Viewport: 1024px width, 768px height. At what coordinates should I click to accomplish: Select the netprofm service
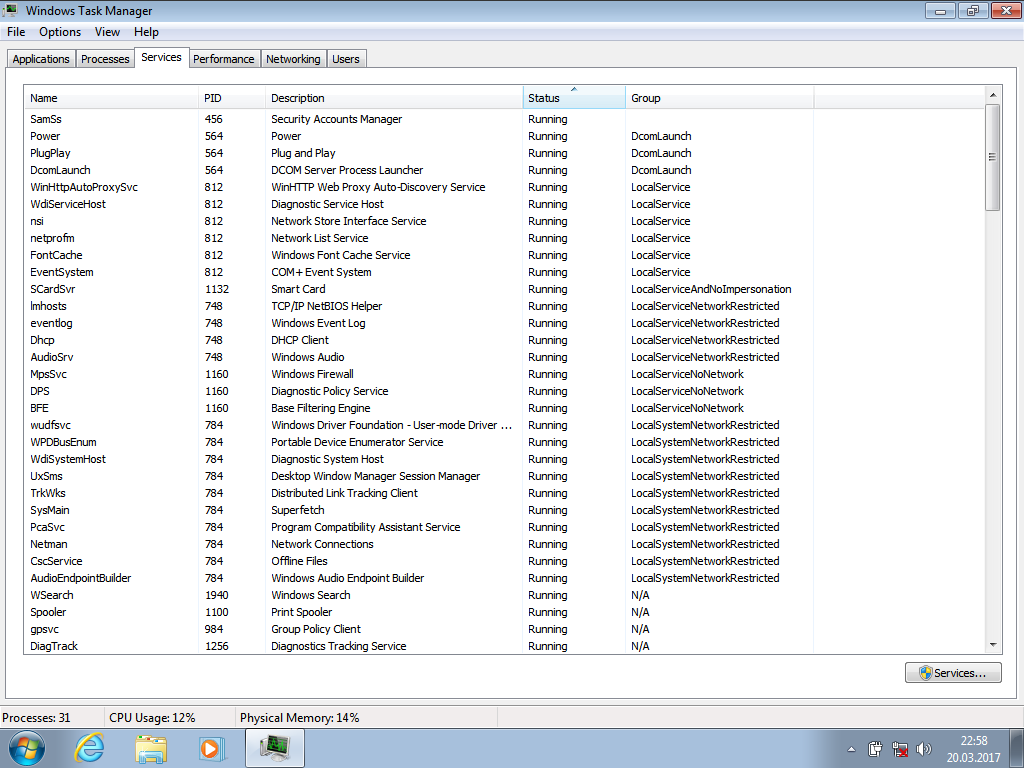(52, 238)
